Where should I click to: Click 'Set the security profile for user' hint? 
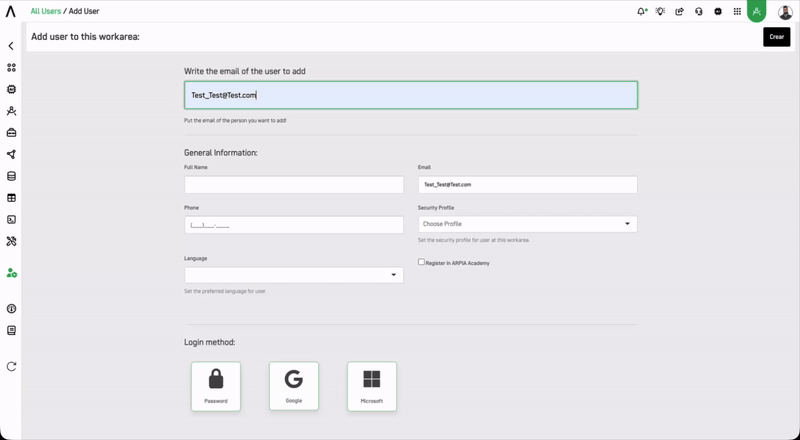(x=473, y=240)
